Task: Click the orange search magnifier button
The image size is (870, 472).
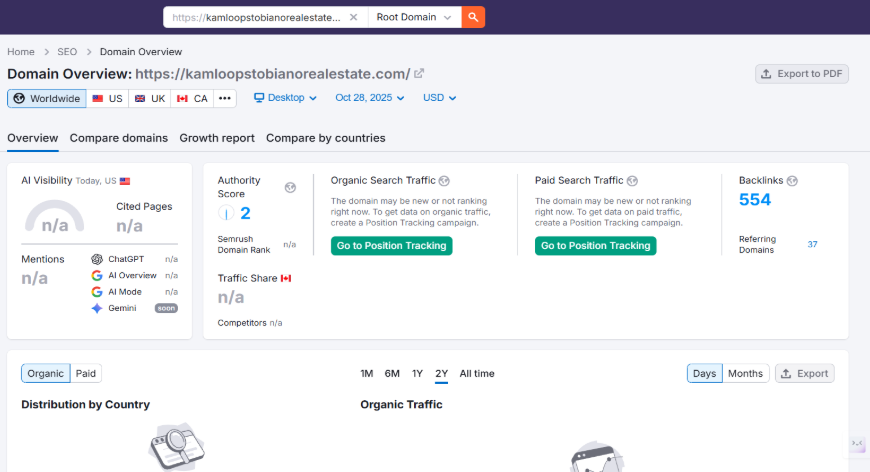Action: (x=473, y=17)
